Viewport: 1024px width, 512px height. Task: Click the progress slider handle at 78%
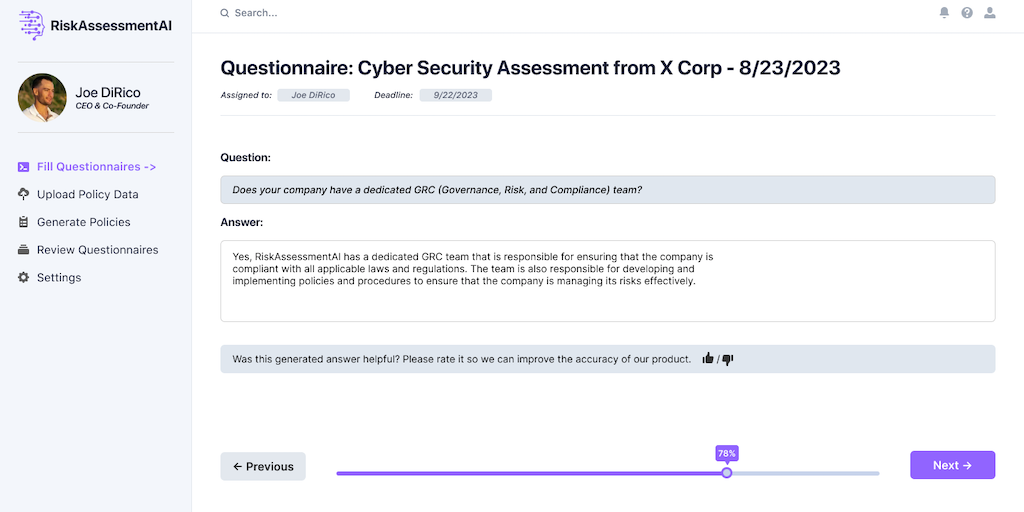pos(727,472)
